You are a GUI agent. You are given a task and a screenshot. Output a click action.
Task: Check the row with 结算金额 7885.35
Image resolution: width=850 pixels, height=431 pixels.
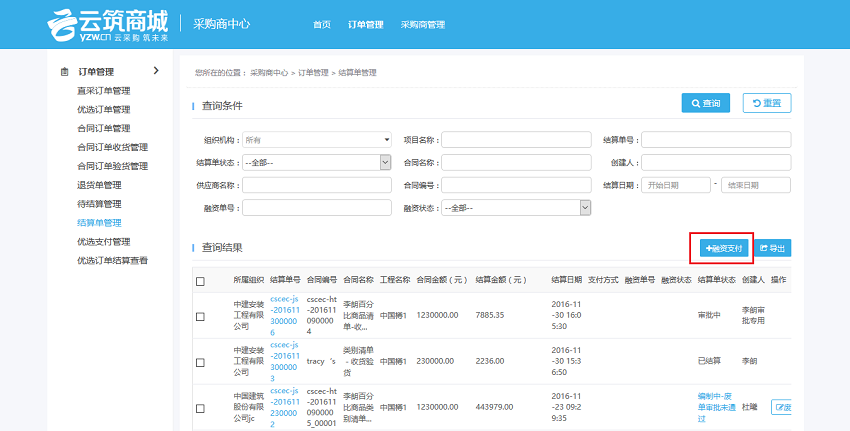tap(201, 317)
